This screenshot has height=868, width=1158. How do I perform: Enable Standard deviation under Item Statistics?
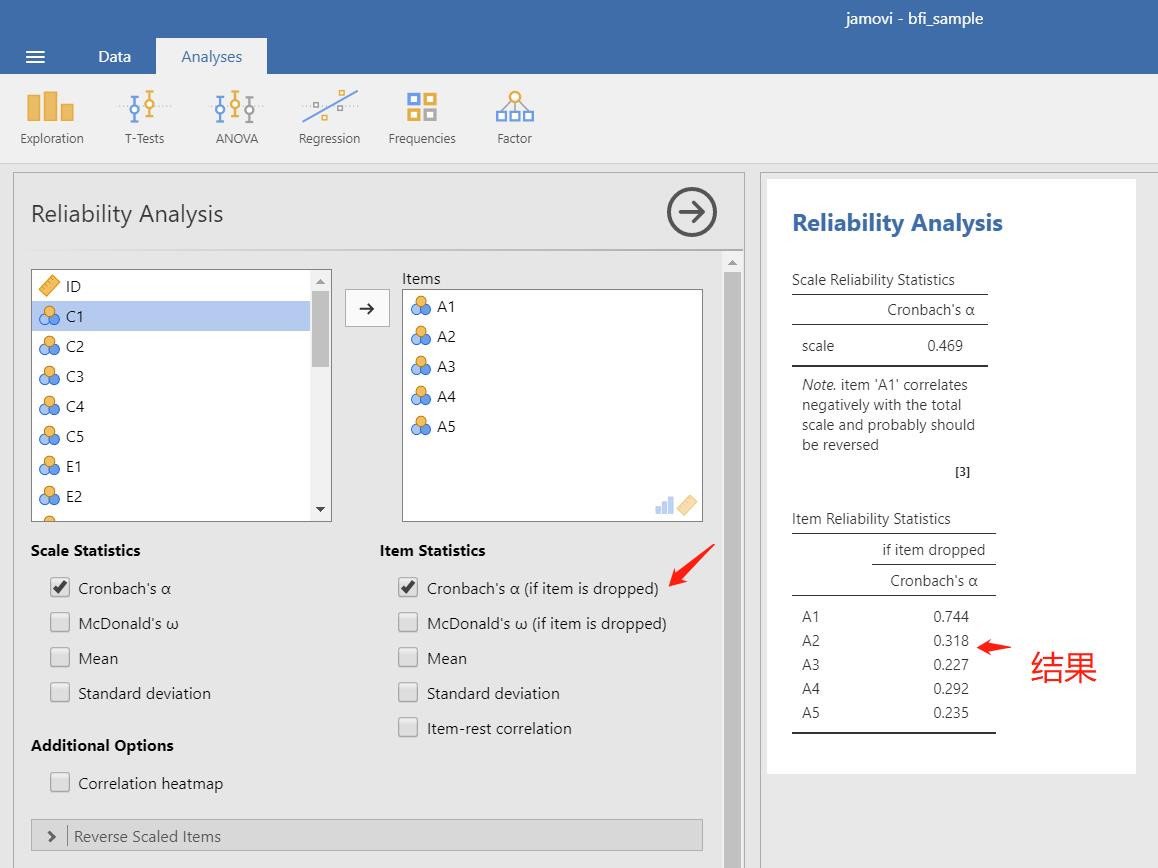coord(408,693)
